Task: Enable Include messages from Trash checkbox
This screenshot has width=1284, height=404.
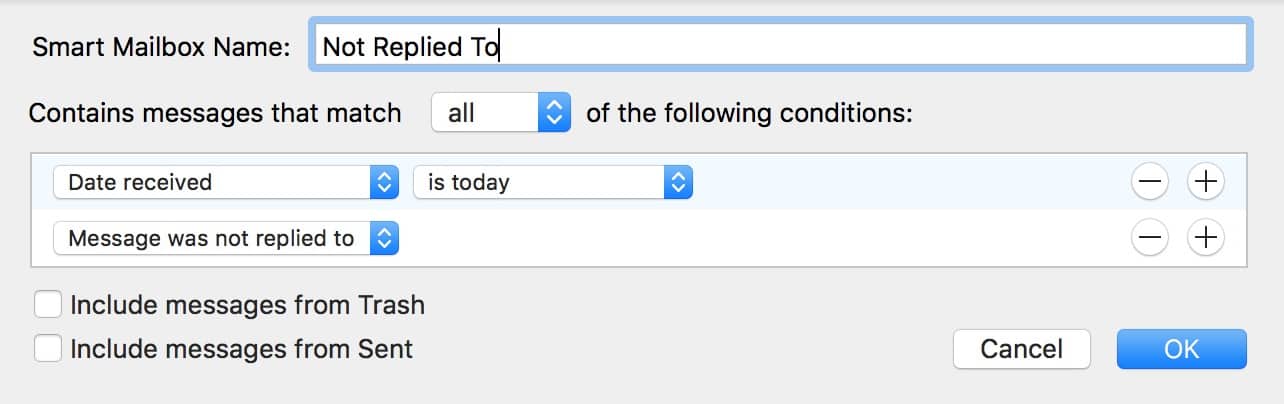Action: [47, 304]
